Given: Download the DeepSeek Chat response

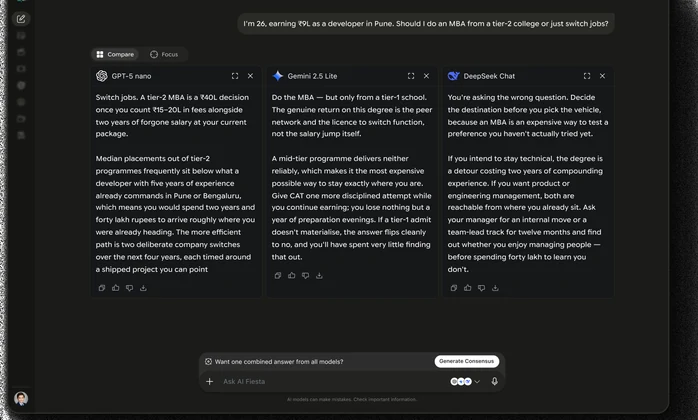Looking at the screenshot, I should (495, 288).
